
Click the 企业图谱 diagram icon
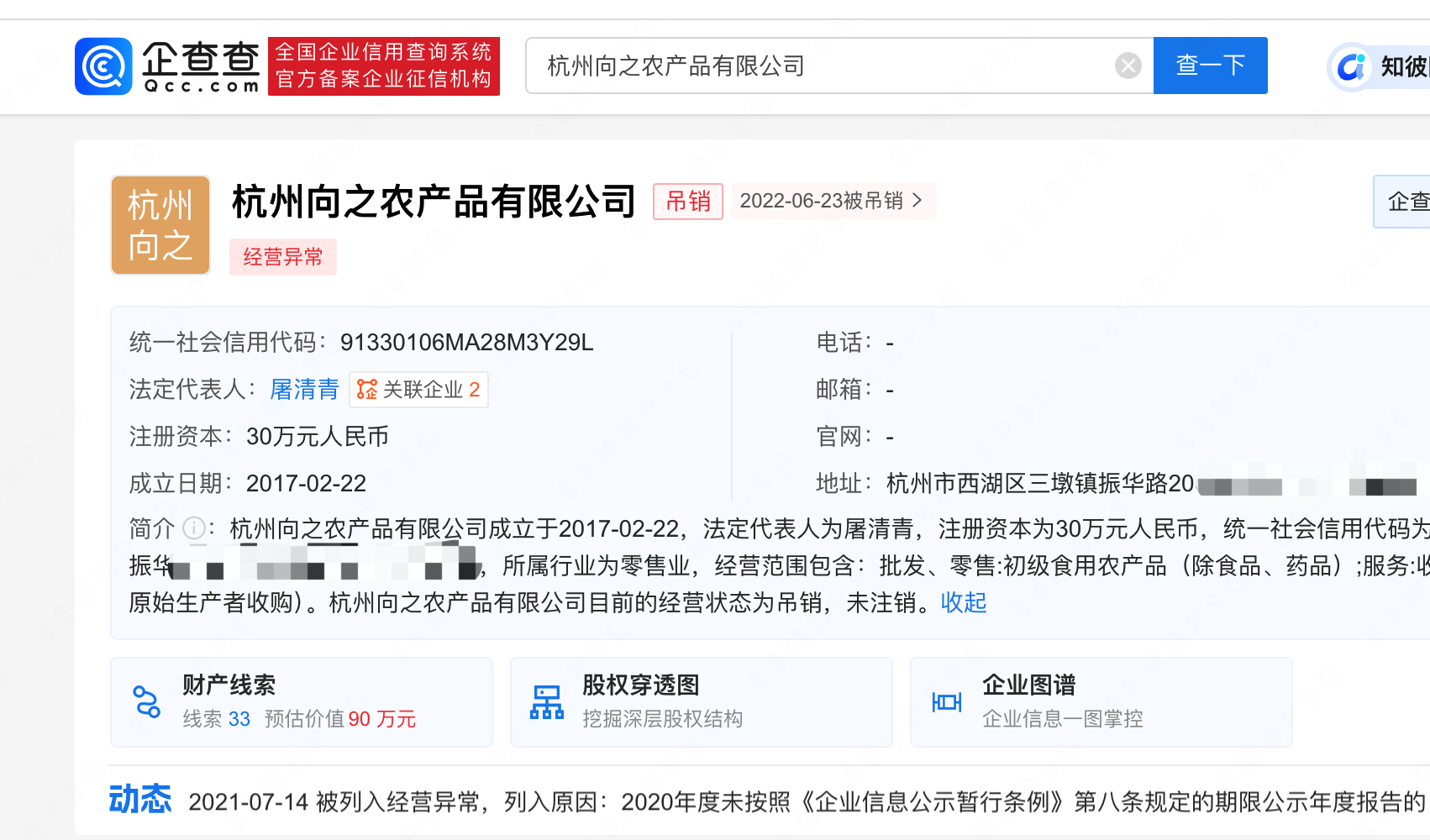(946, 701)
